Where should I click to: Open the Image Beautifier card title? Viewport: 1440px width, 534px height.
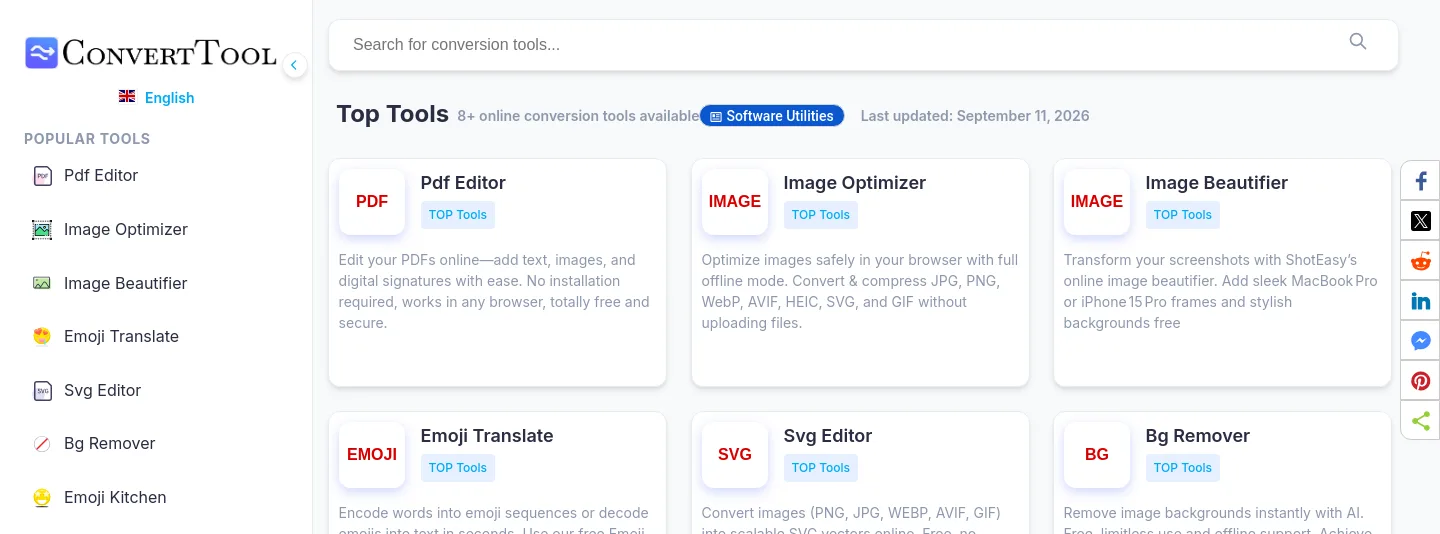pos(1217,183)
